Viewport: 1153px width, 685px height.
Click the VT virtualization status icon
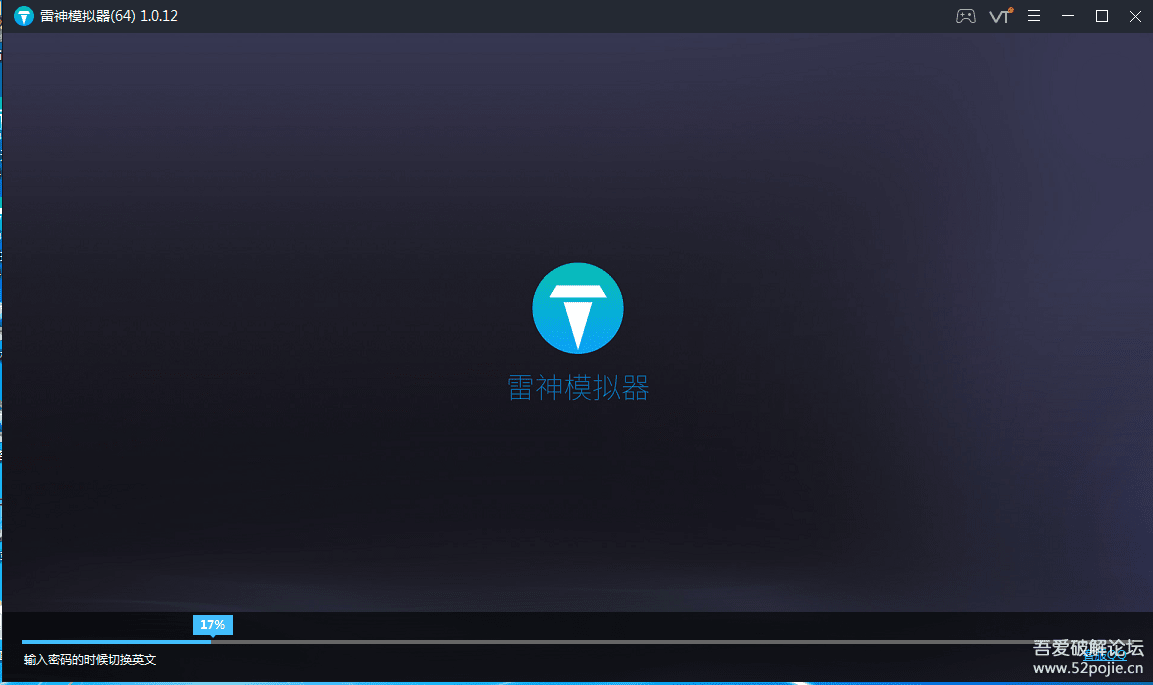click(999, 16)
